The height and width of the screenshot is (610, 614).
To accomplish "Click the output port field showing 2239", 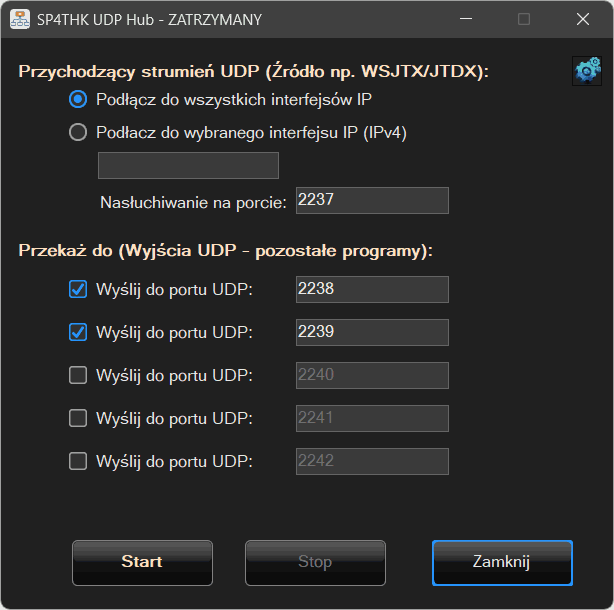I will [372, 332].
